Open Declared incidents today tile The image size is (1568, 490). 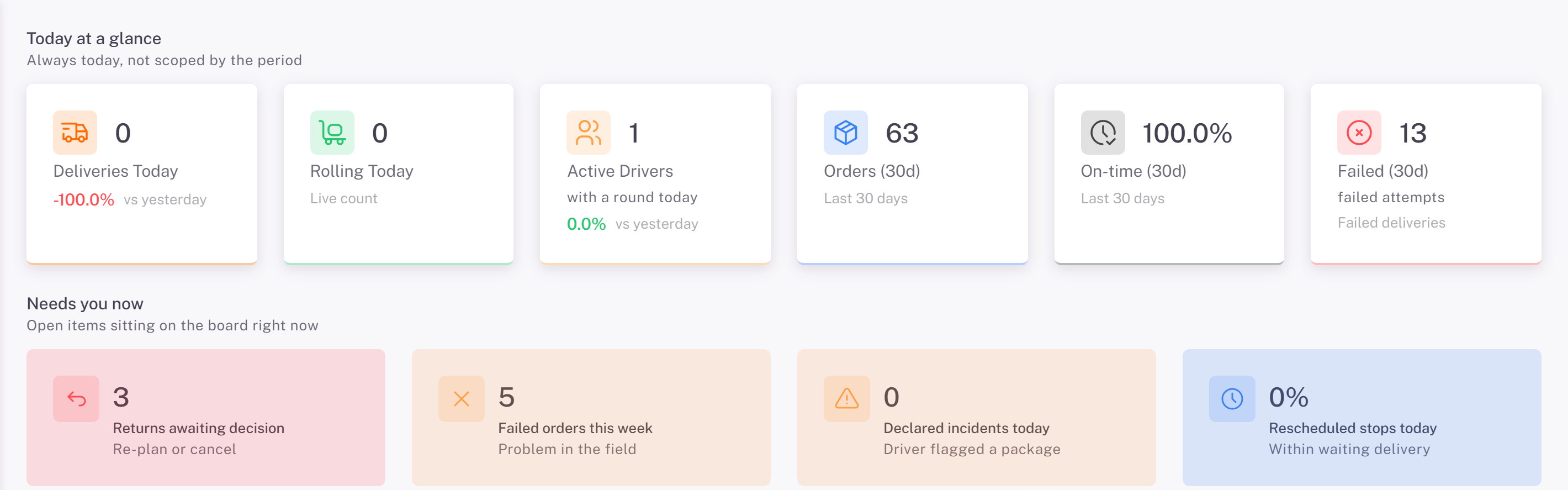click(976, 418)
